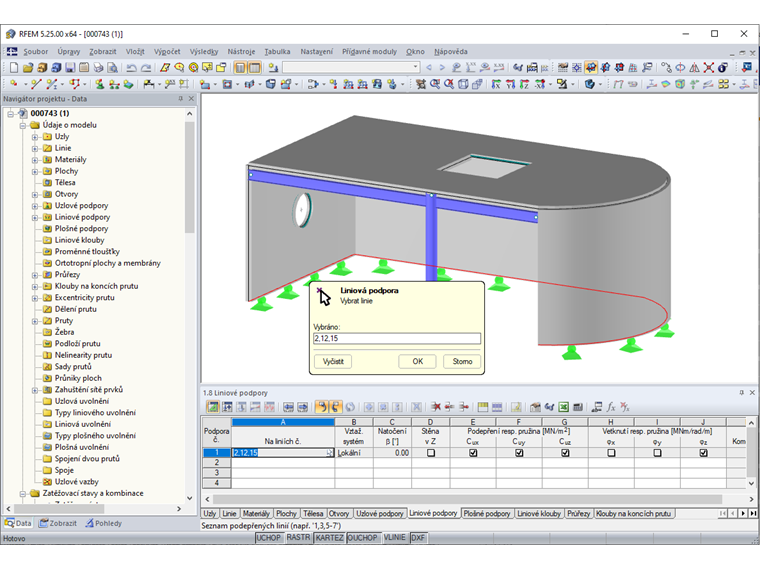
Task: Expand the Uzly tree node
Action: (x=35, y=137)
